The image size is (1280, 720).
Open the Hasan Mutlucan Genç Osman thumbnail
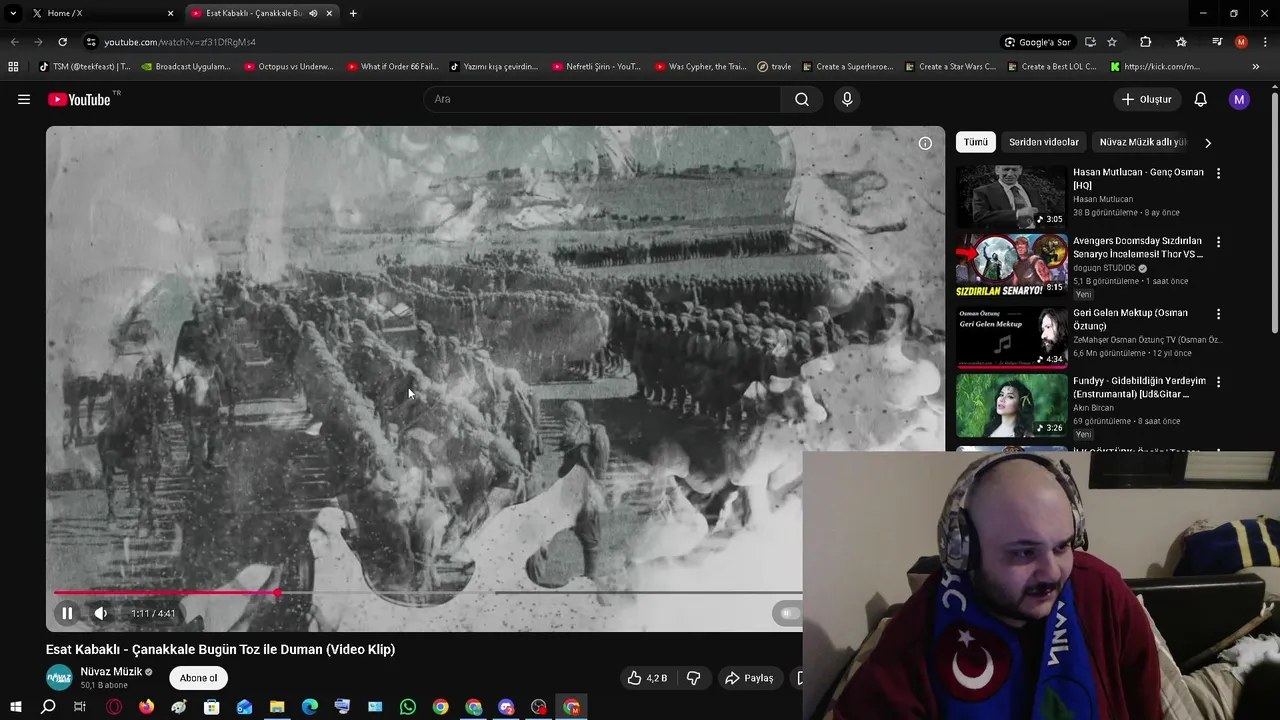[x=1011, y=196]
